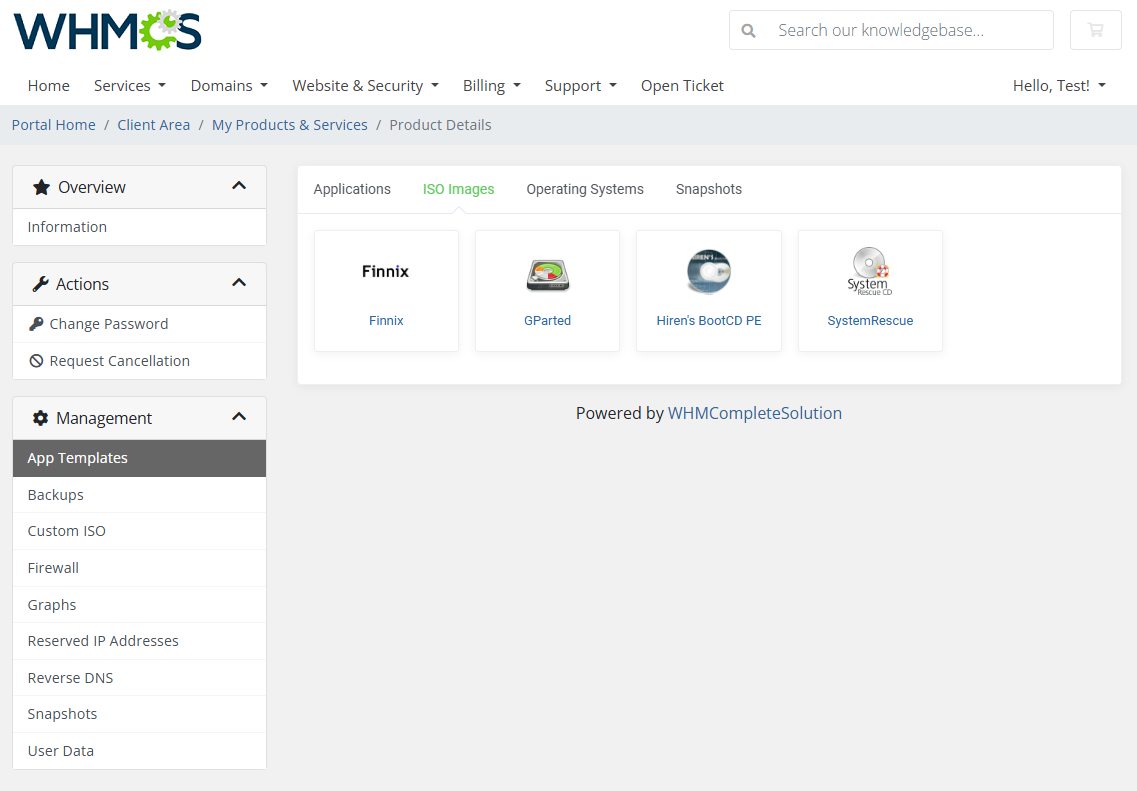This screenshot has height=791, width=1137.
Task: Open Information in Overview sidebar
Action: click(139, 227)
